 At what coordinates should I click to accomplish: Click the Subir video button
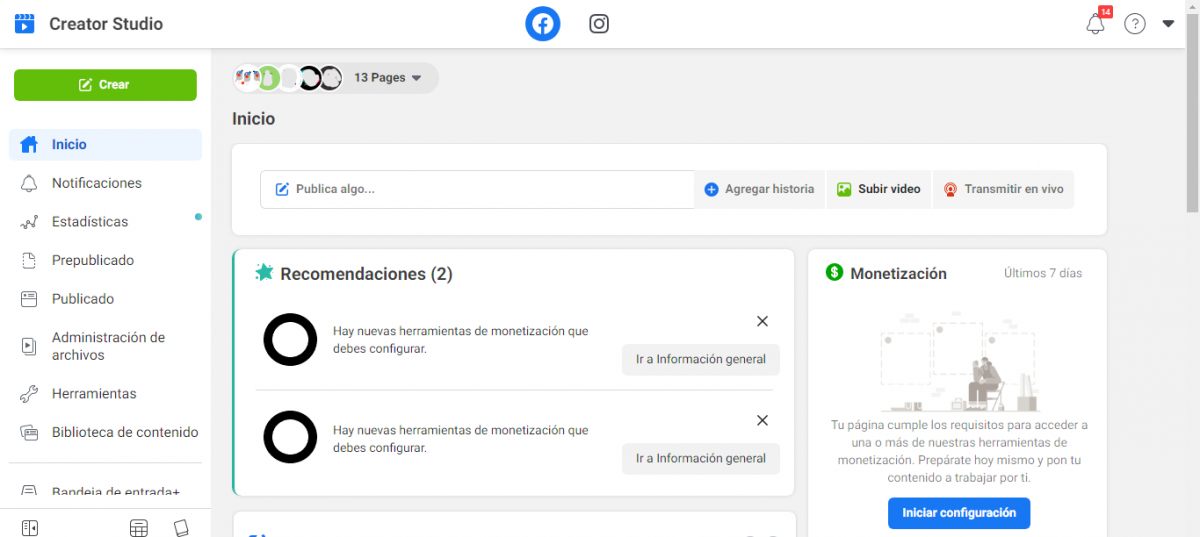tap(879, 189)
